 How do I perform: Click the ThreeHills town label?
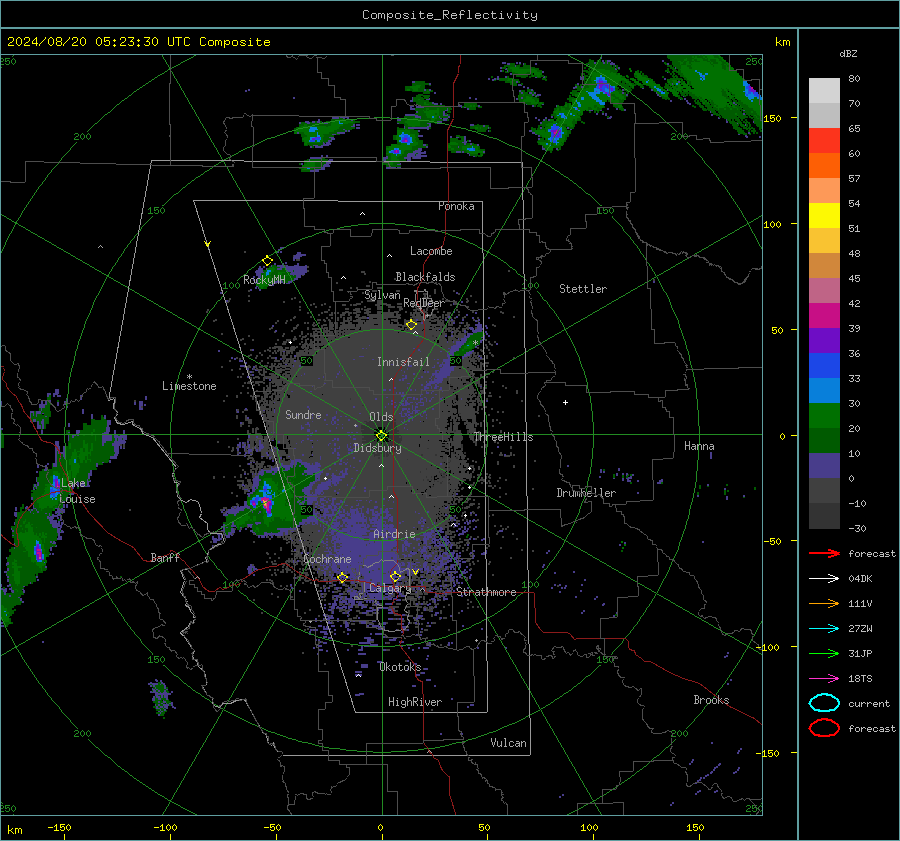pos(503,437)
